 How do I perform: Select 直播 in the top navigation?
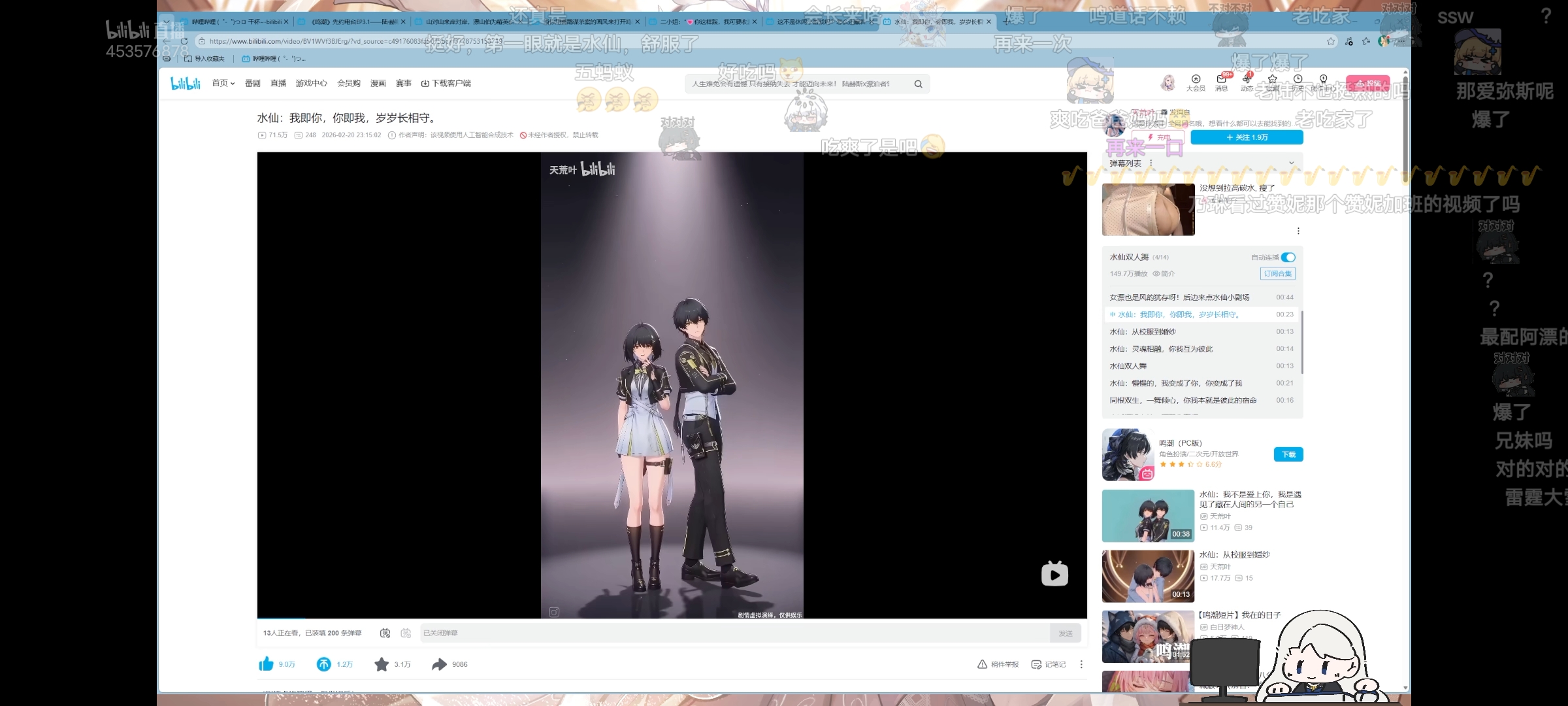click(x=278, y=83)
